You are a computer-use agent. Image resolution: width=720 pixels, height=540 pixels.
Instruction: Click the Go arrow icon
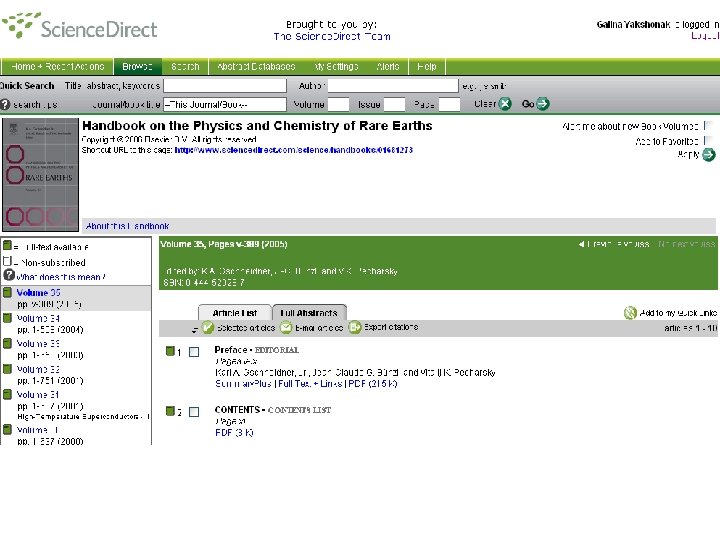[543, 104]
